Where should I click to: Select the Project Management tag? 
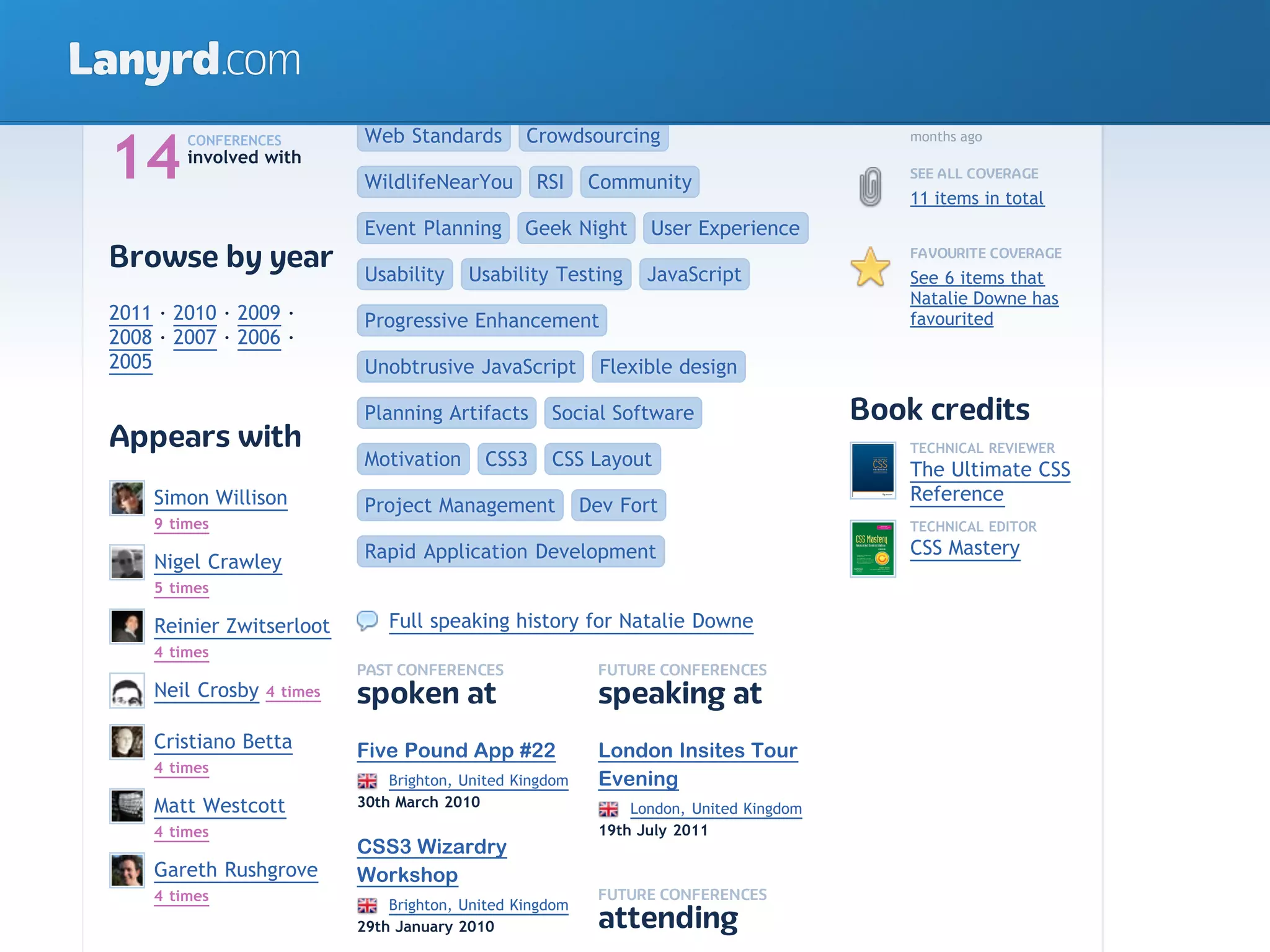click(460, 505)
